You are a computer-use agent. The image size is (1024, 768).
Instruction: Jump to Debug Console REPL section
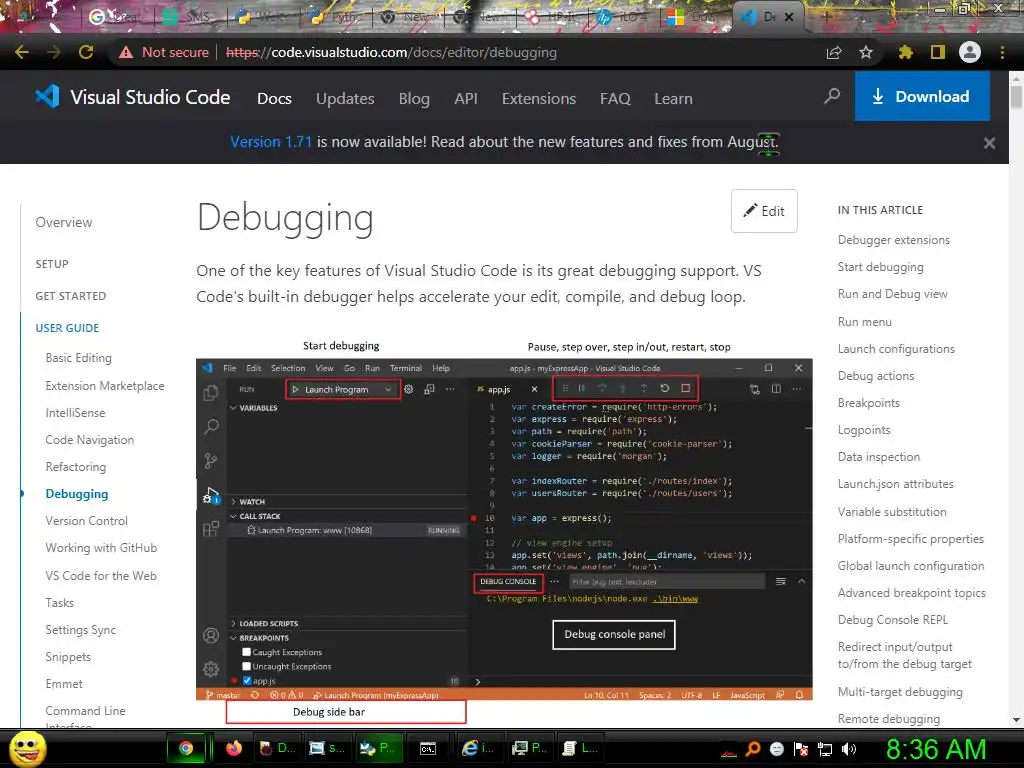pyautogui.click(x=893, y=620)
